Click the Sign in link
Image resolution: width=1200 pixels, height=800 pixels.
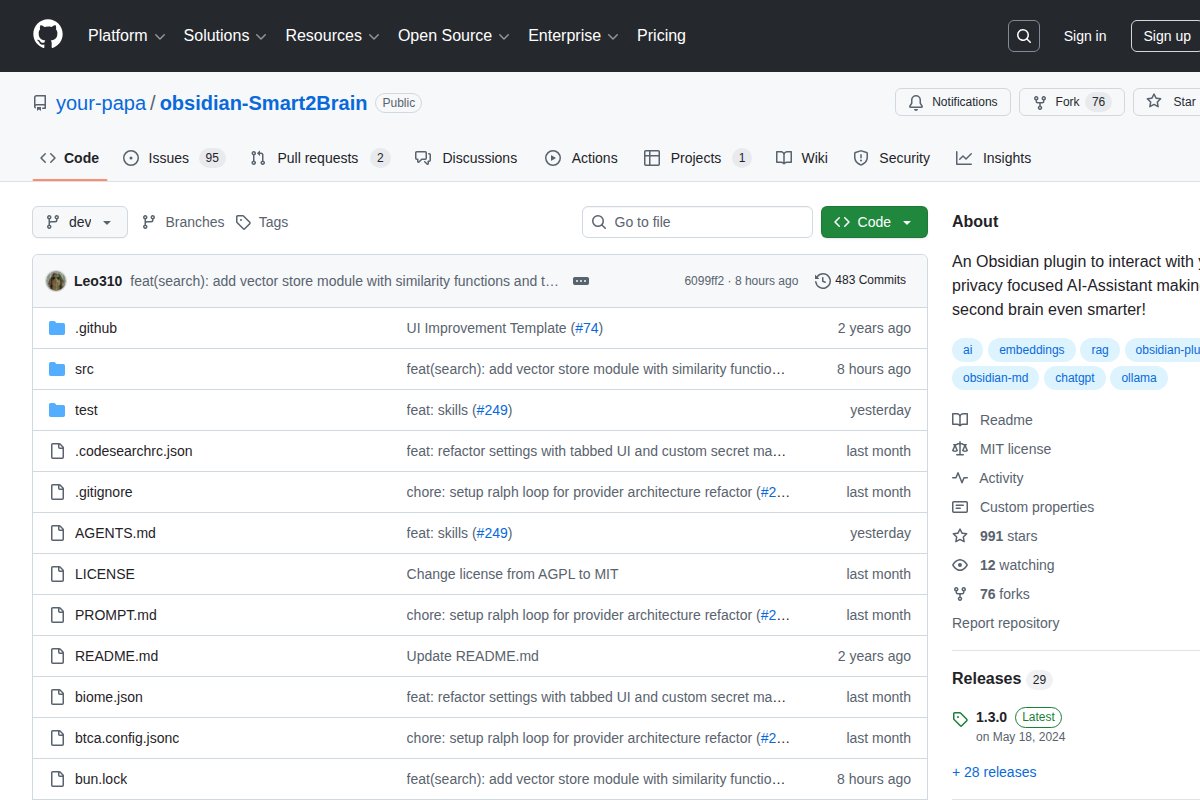(x=1084, y=36)
